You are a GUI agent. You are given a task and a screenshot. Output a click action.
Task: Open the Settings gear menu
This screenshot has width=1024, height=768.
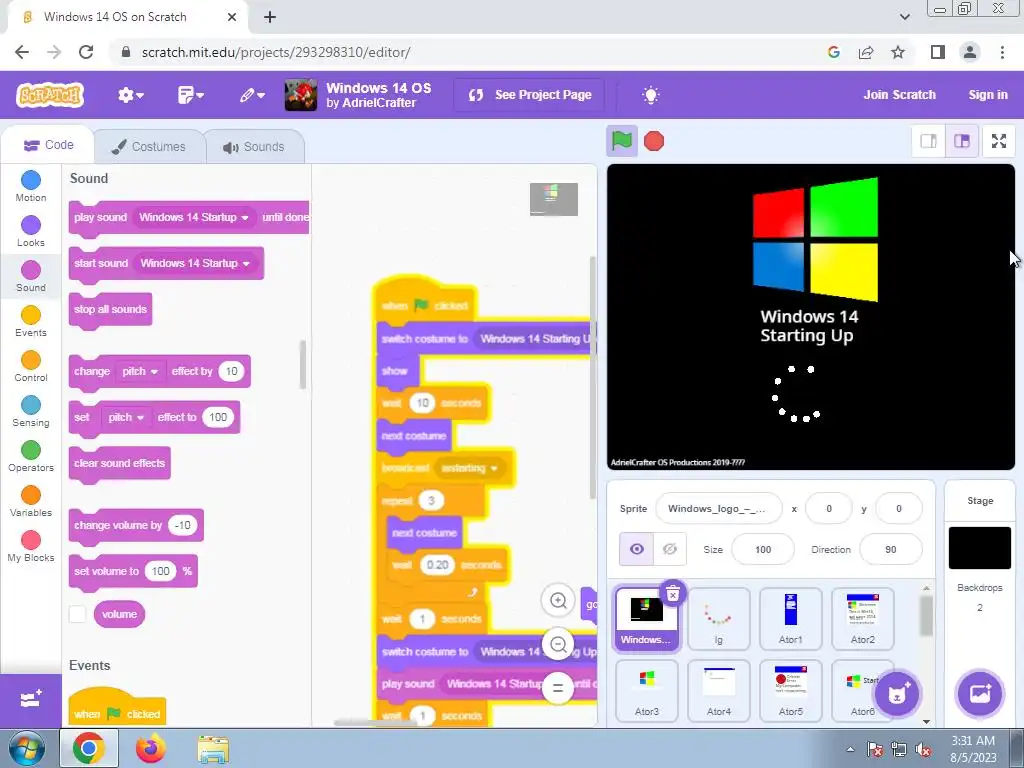130,95
